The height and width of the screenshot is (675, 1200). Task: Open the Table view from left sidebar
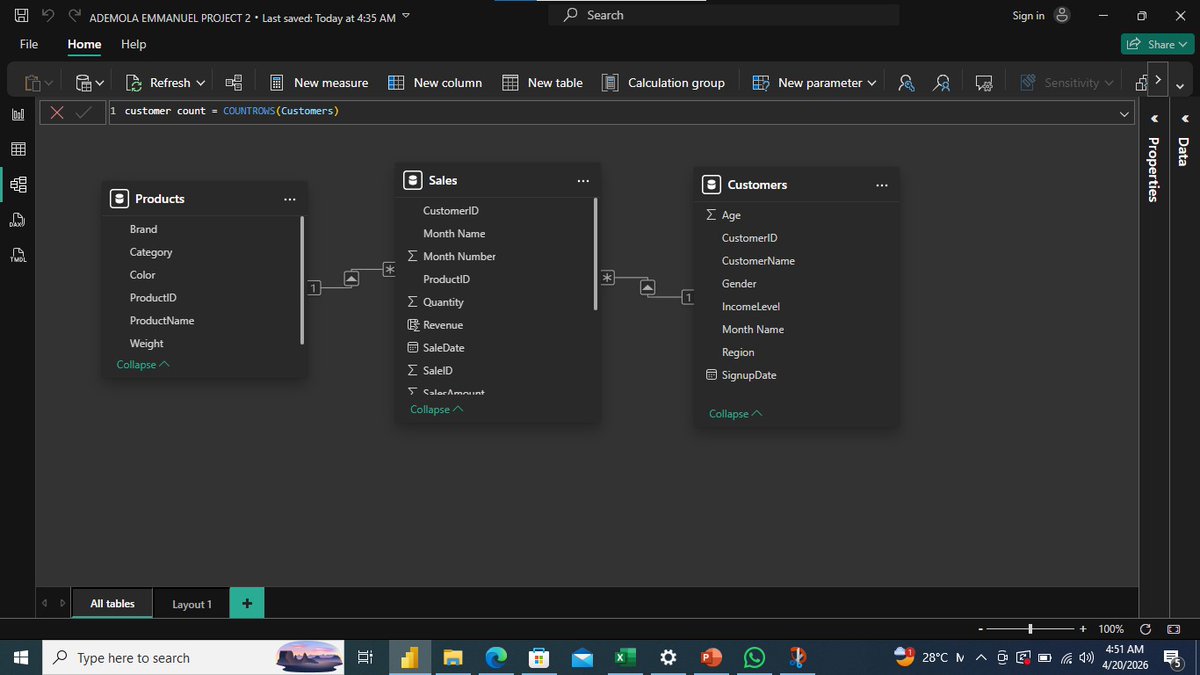(x=17, y=149)
